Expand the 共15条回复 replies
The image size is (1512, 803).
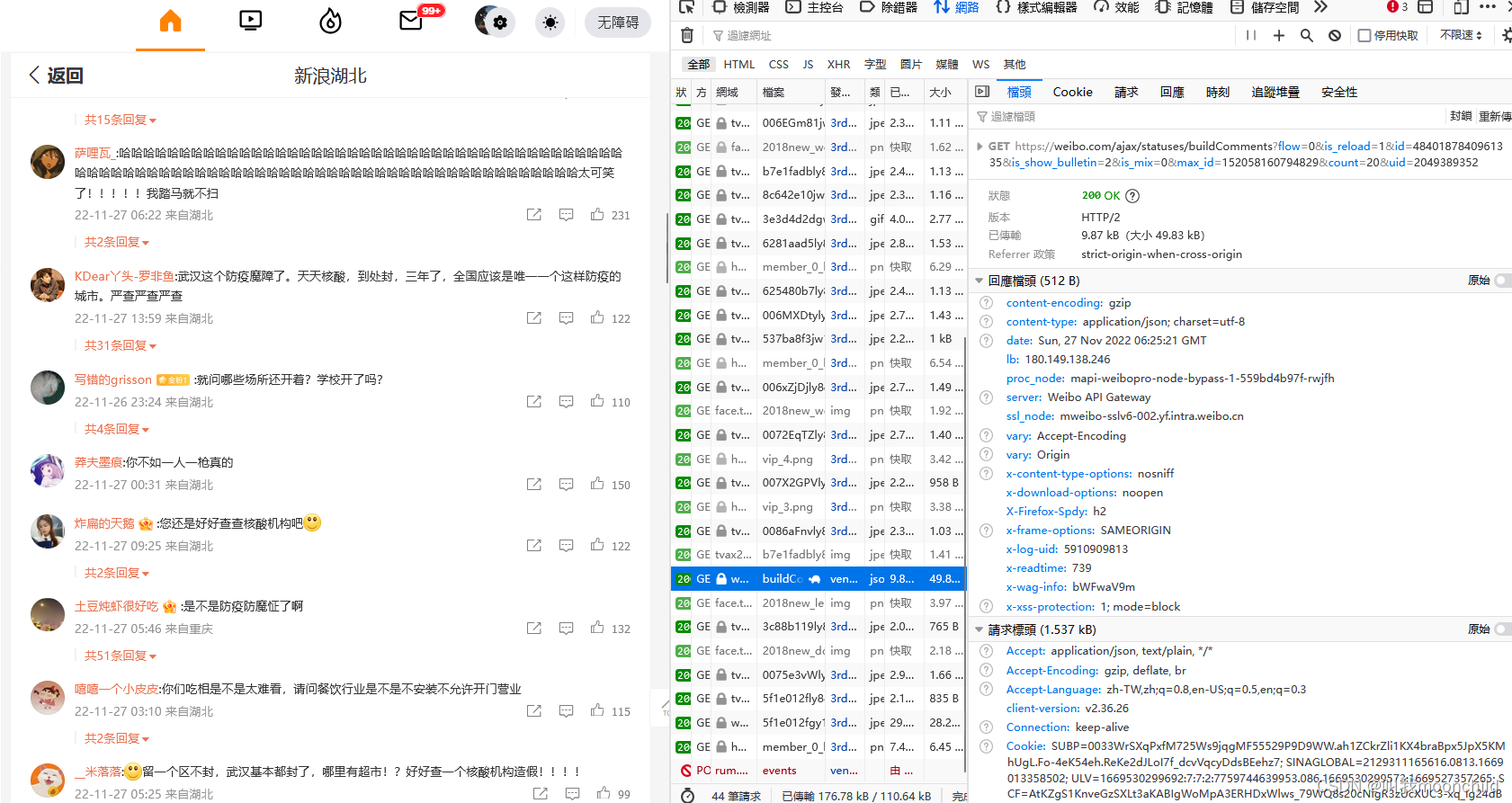[121, 120]
